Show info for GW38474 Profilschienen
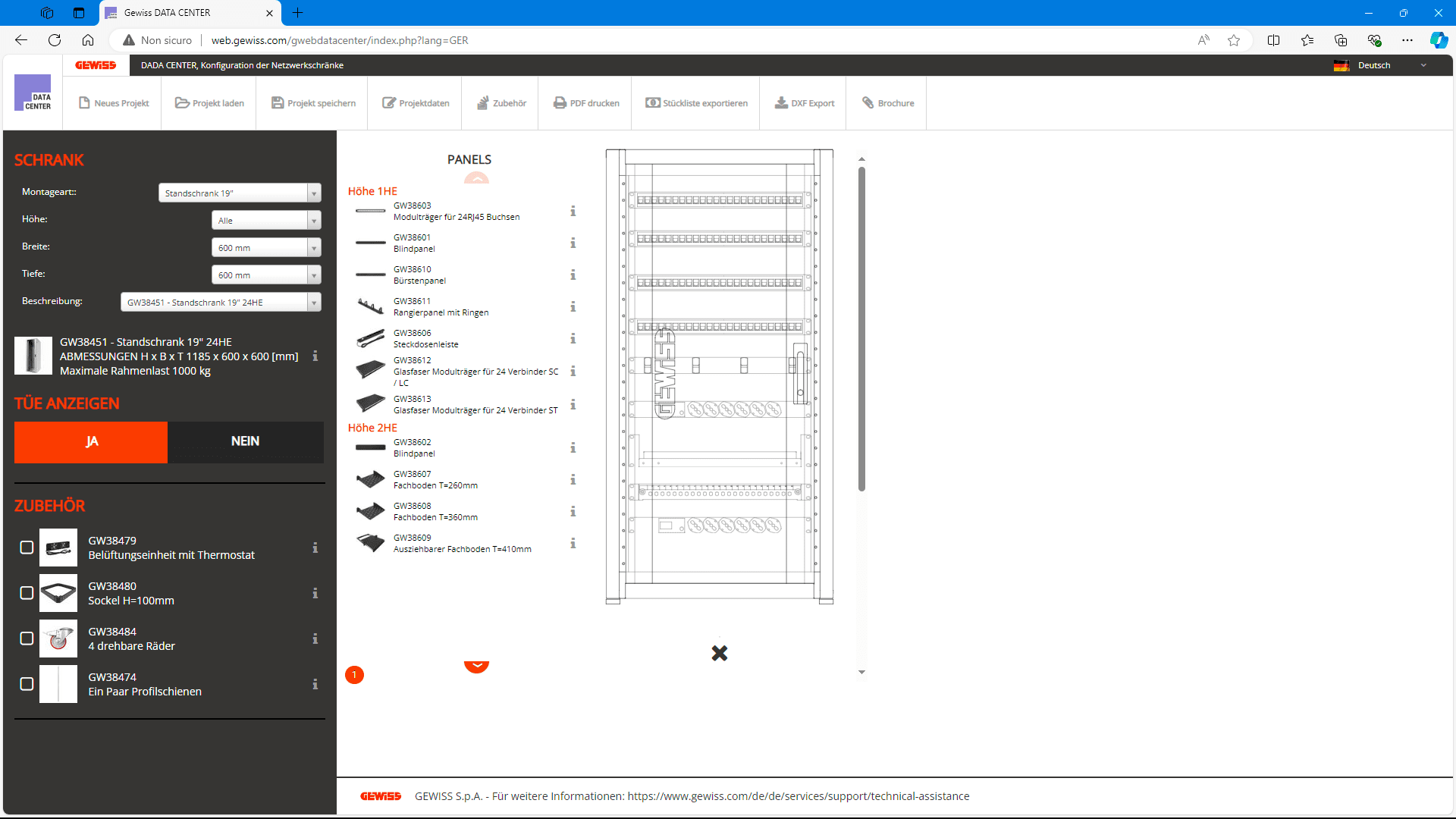Image resolution: width=1456 pixels, height=819 pixels. pyautogui.click(x=315, y=684)
